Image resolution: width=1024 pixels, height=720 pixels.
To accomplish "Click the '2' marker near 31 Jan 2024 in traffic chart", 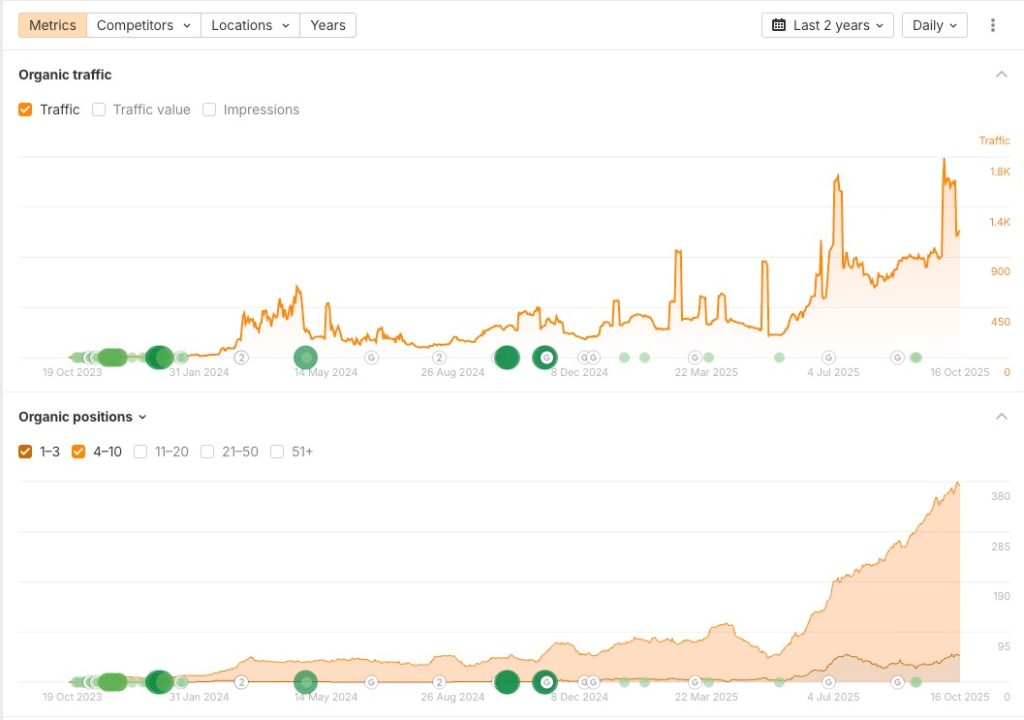I will (x=241, y=357).
